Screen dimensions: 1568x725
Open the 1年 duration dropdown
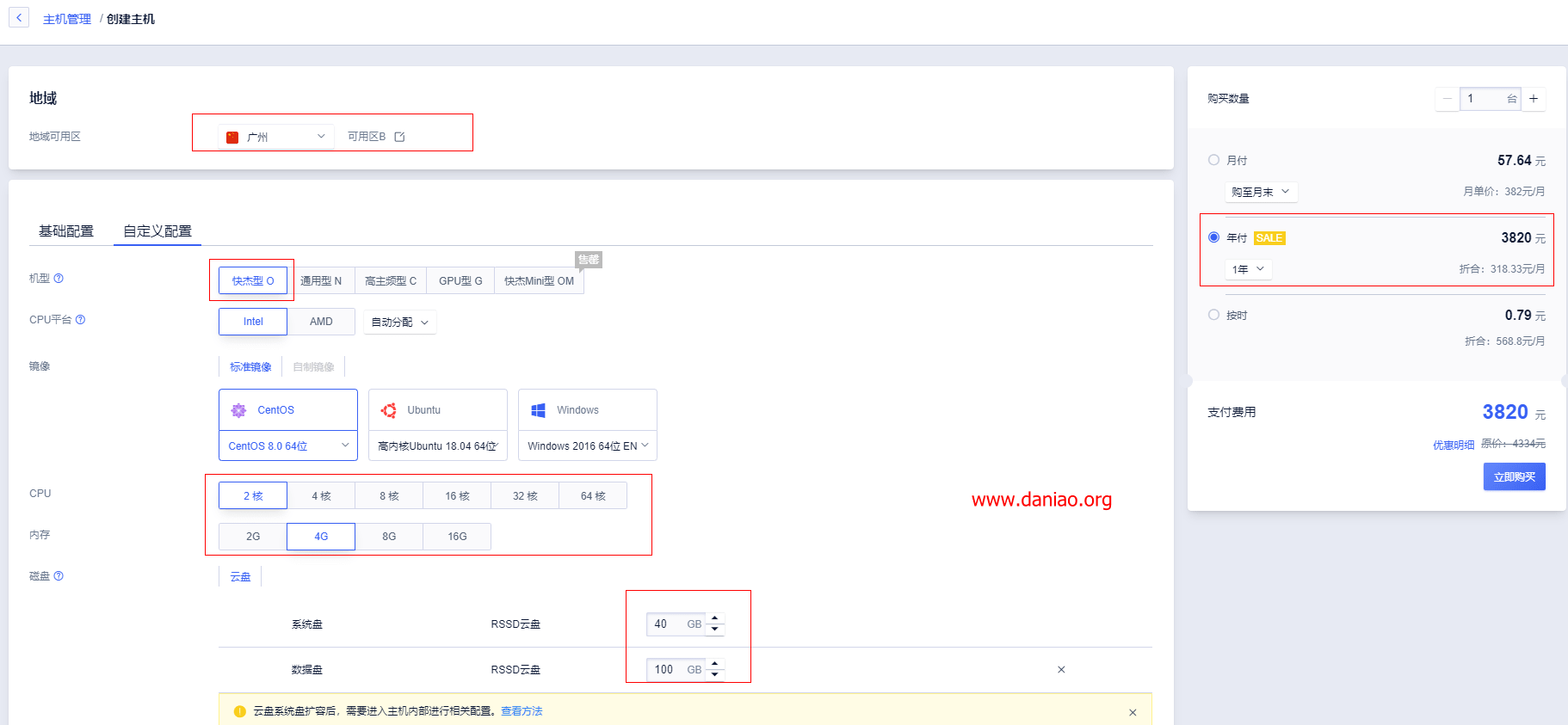pos(1248,269)
